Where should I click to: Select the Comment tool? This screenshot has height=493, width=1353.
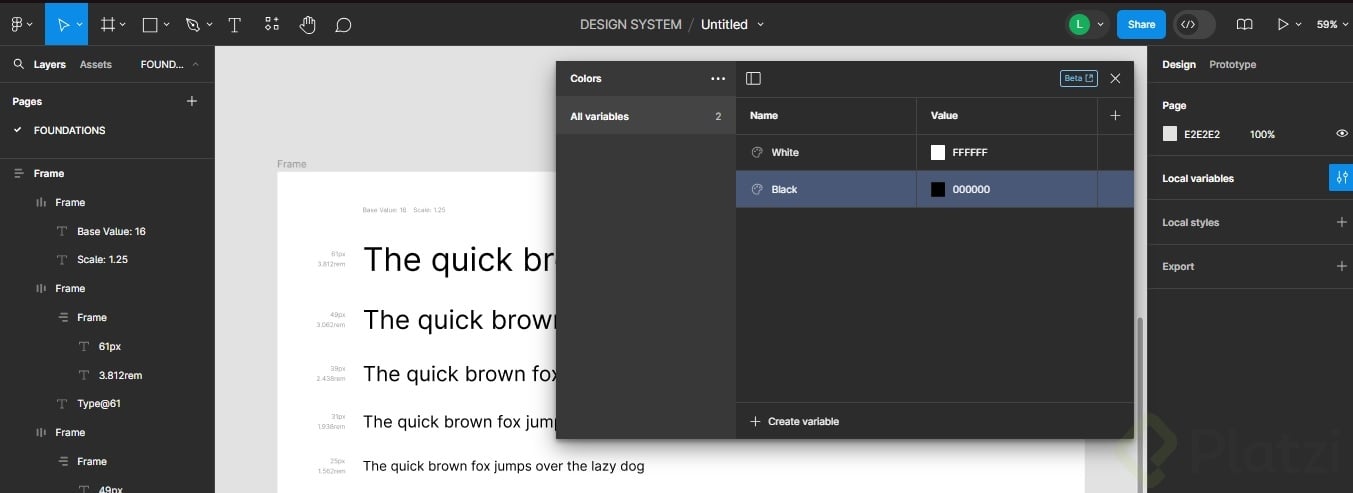click(x=343, y=24)
